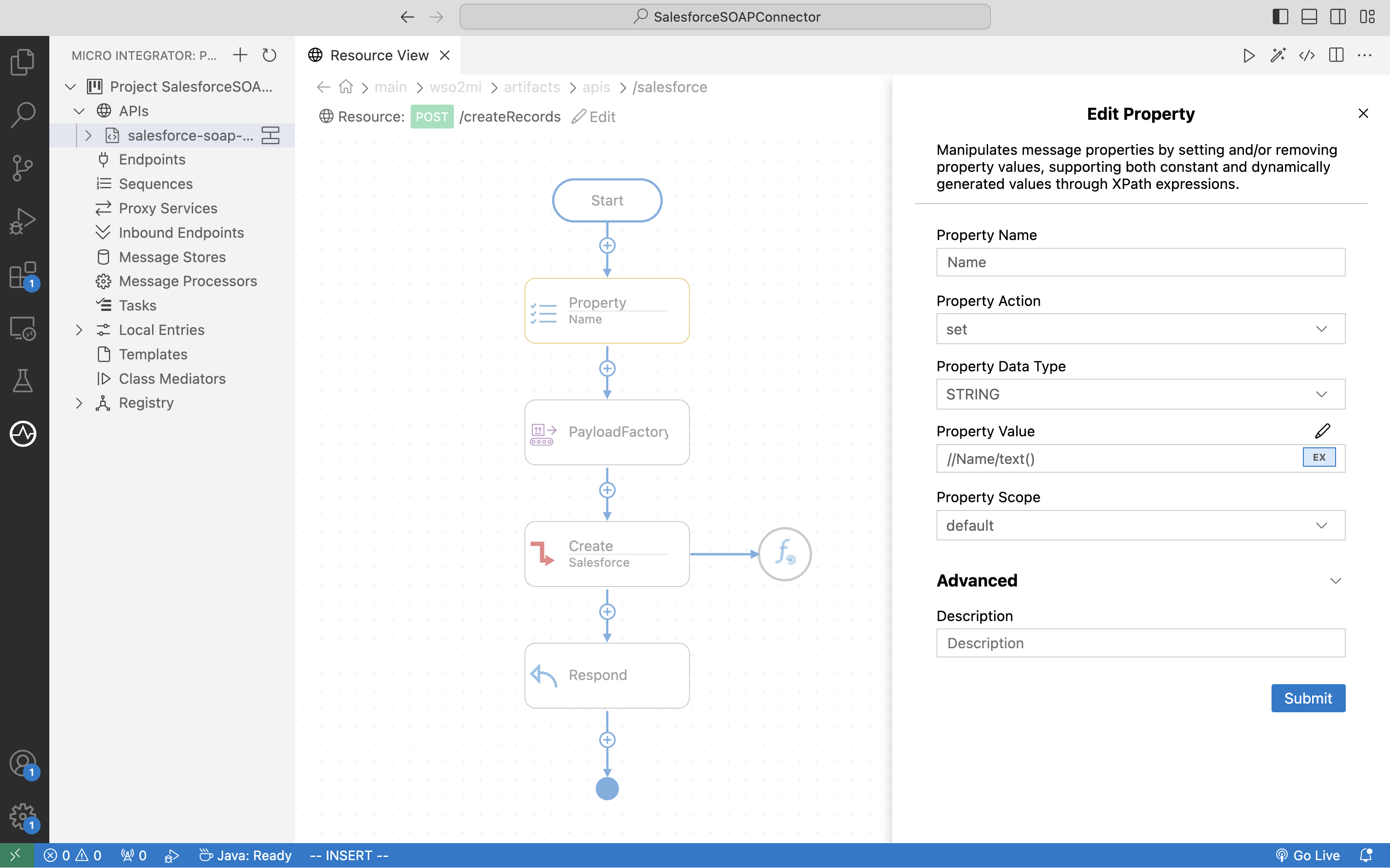Open Remote Explorer view
The height and width of the screenshot is (868, 1390).
point(23,328)
